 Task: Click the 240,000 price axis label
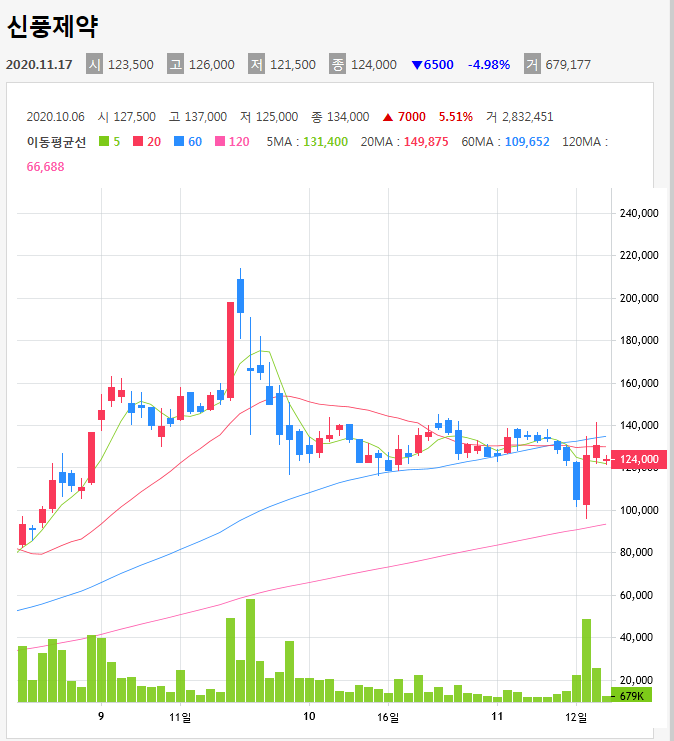(x=639, y=213)
